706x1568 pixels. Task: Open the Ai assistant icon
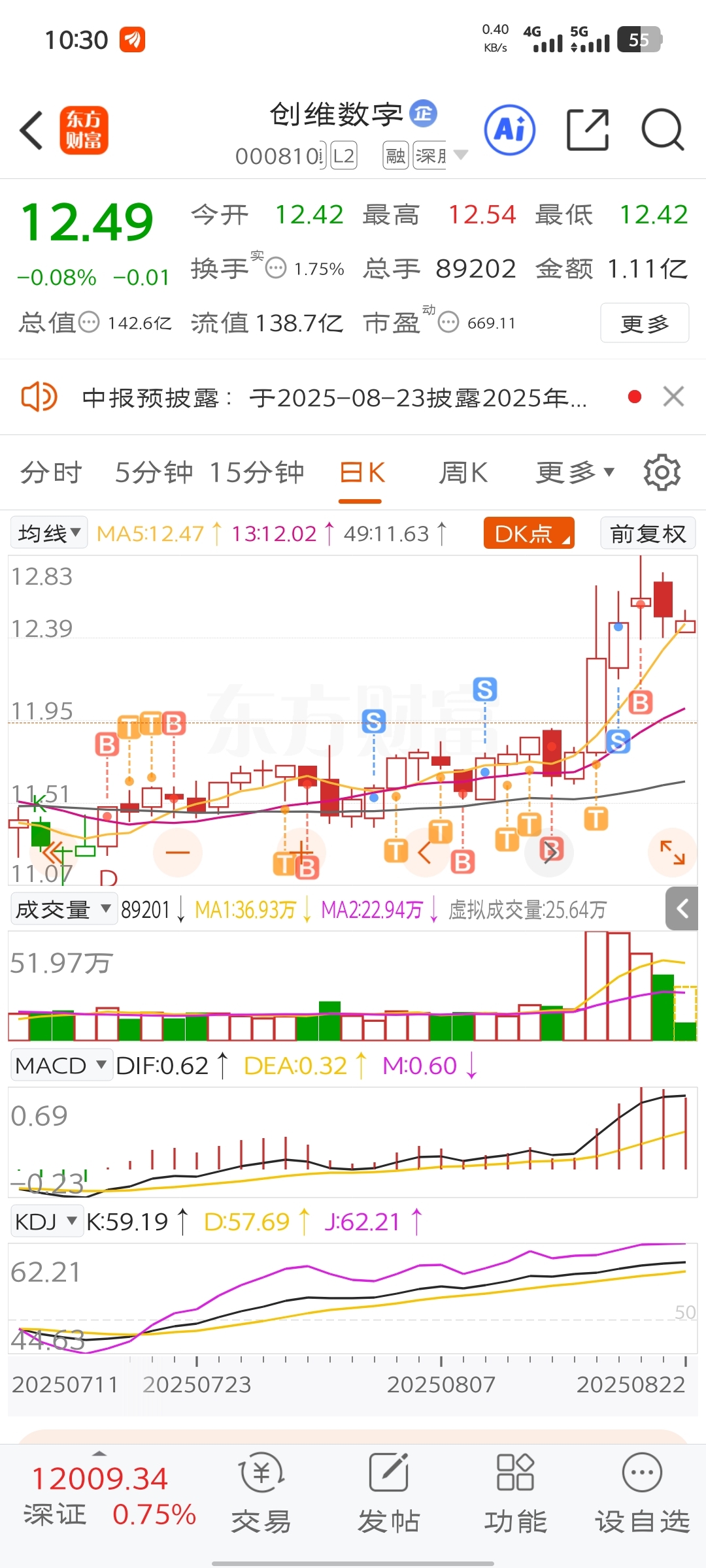click(510, 129)
